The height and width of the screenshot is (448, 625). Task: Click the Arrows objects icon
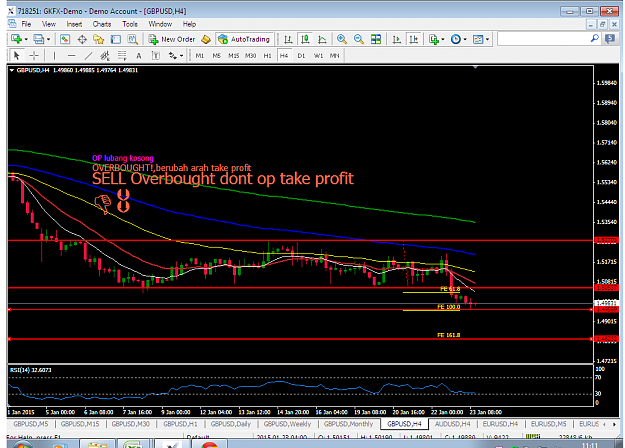173,56
